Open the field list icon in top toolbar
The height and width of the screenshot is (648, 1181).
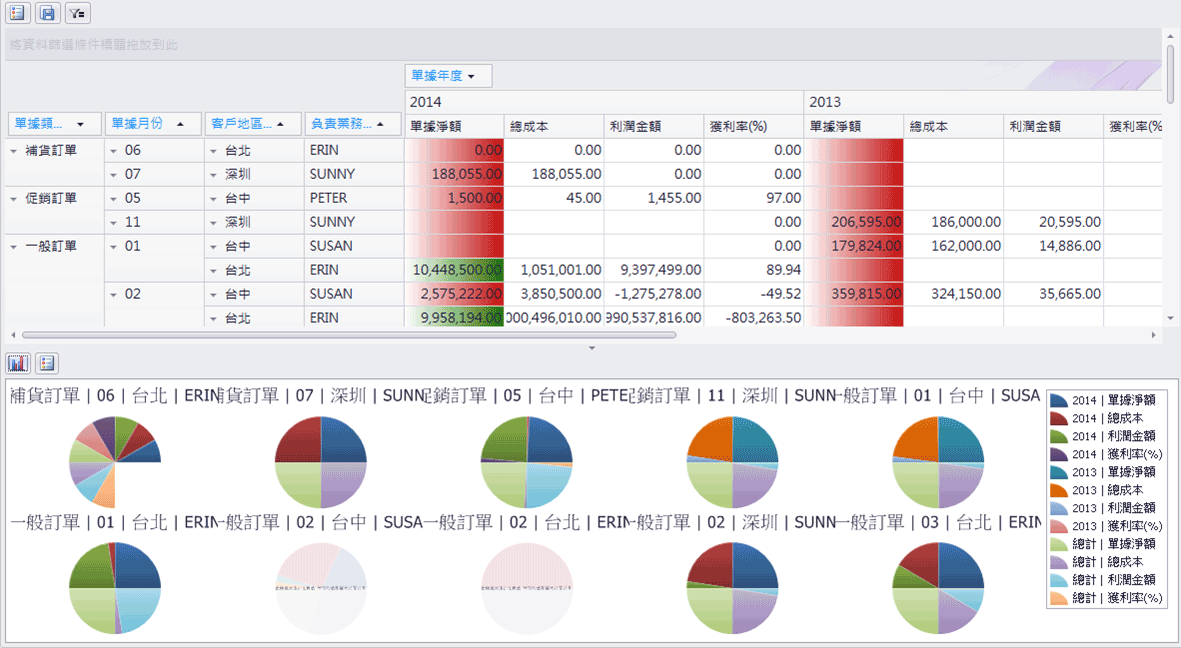pyautogui.click(x=17, y=13)
